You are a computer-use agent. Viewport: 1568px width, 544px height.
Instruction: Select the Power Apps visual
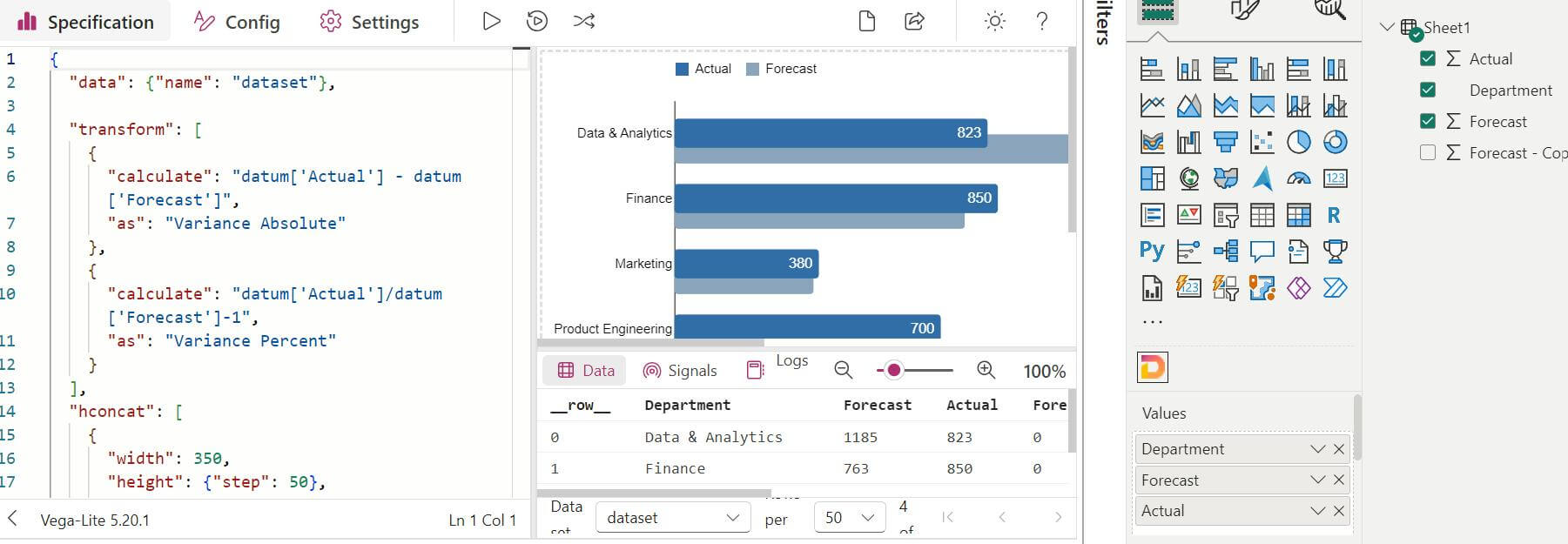coord(1298,288)
